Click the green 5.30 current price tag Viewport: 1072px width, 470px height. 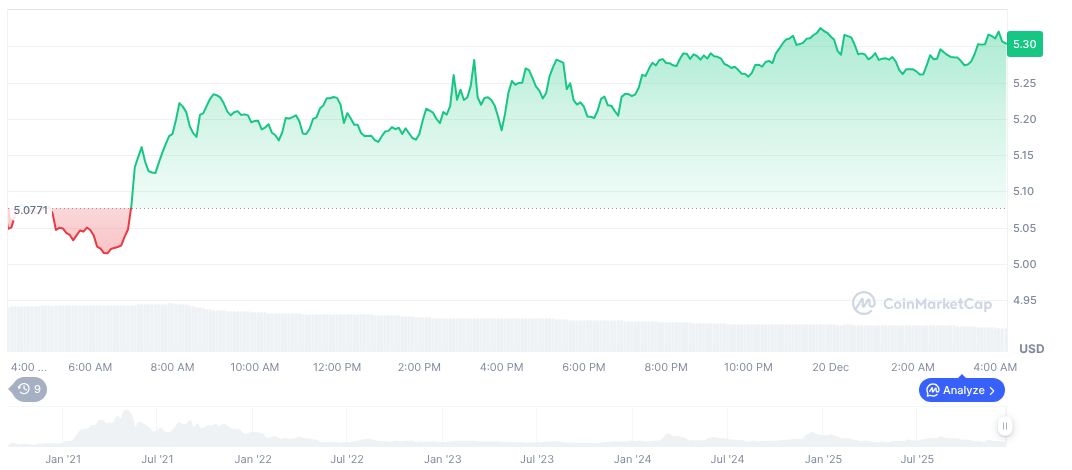coord(1023,44)
